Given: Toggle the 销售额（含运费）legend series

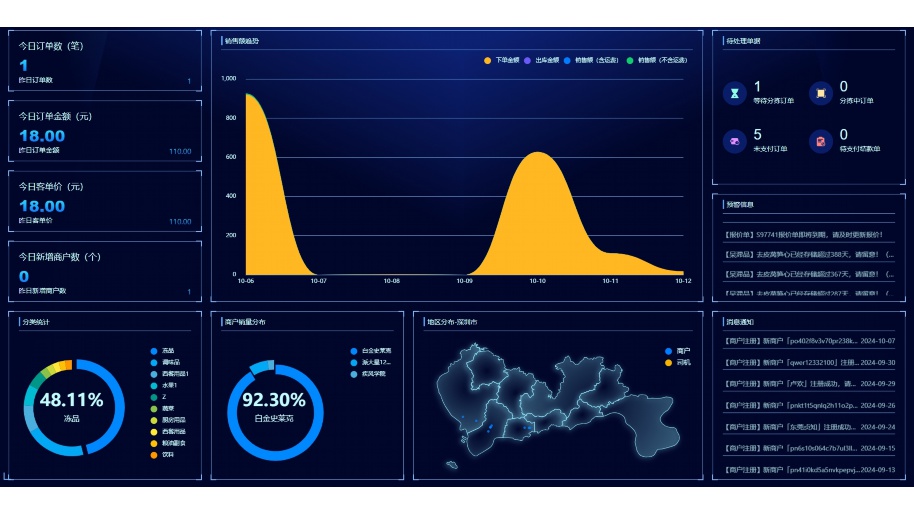Looking at the screenshot, I should coord(590,61).
